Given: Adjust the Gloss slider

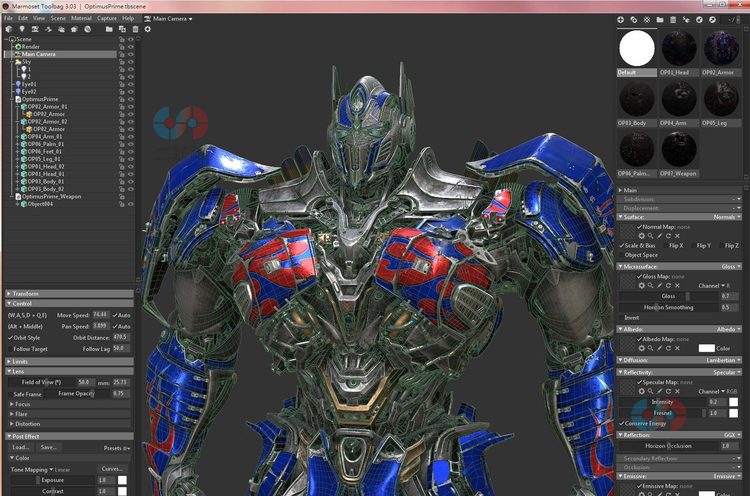Looking at the screenshot, I should [669, 296].
